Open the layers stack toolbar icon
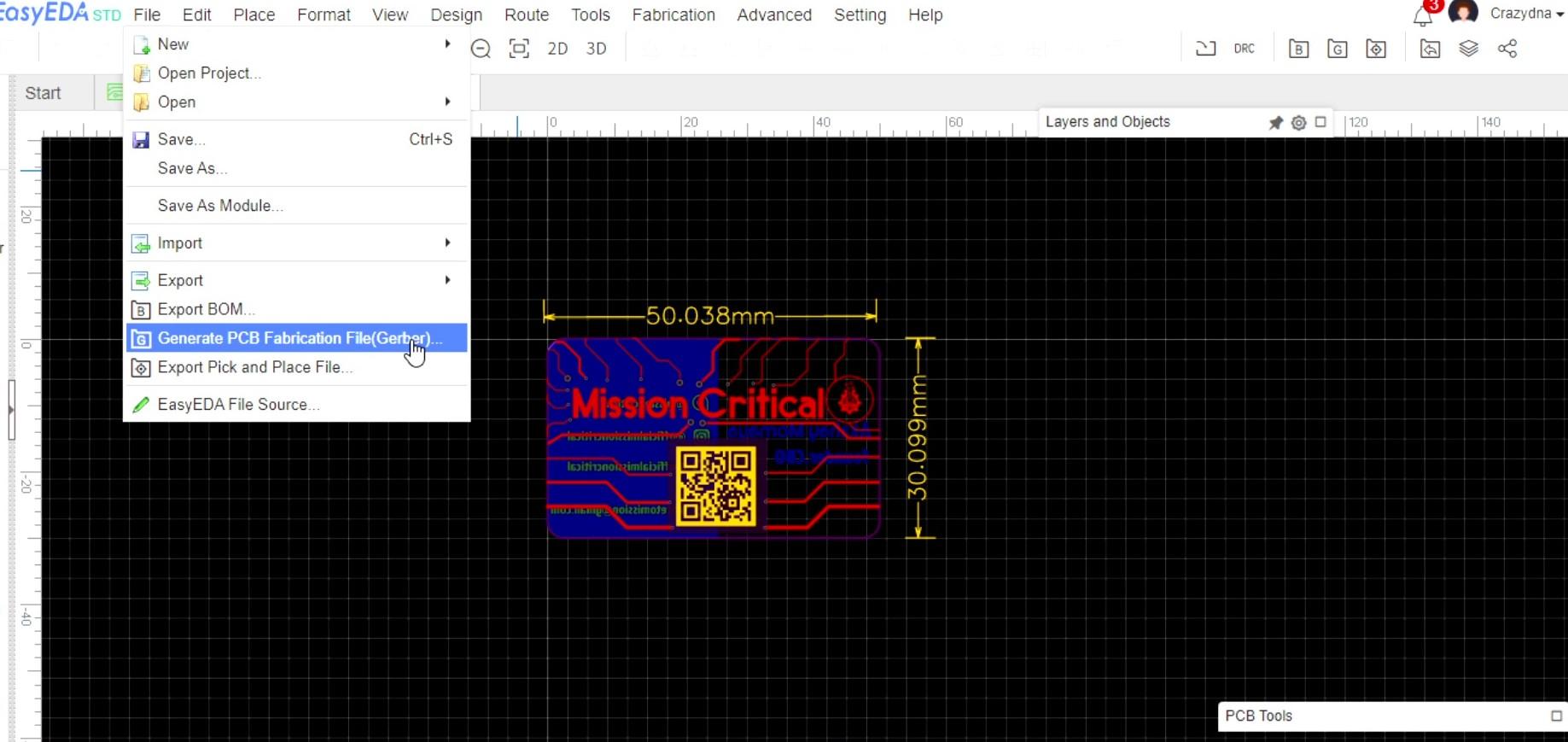The image size is (1568, 742). click(x=1468, y=49)
